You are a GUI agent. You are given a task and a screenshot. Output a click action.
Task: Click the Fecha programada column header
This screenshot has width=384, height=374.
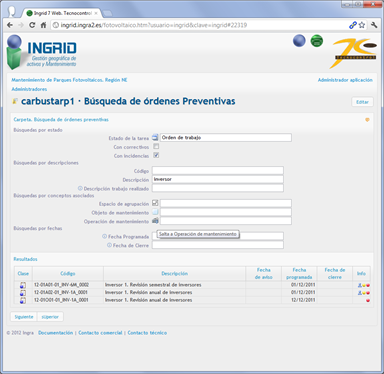pos(299,273)
